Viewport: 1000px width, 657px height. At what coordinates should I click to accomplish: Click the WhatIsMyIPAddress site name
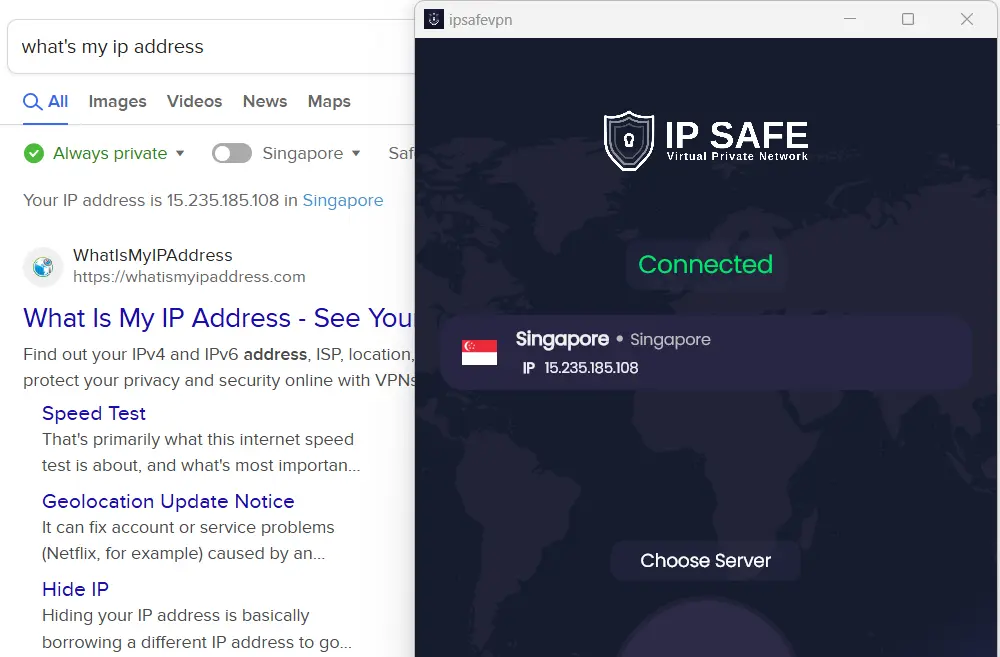(x=152, y=255)
